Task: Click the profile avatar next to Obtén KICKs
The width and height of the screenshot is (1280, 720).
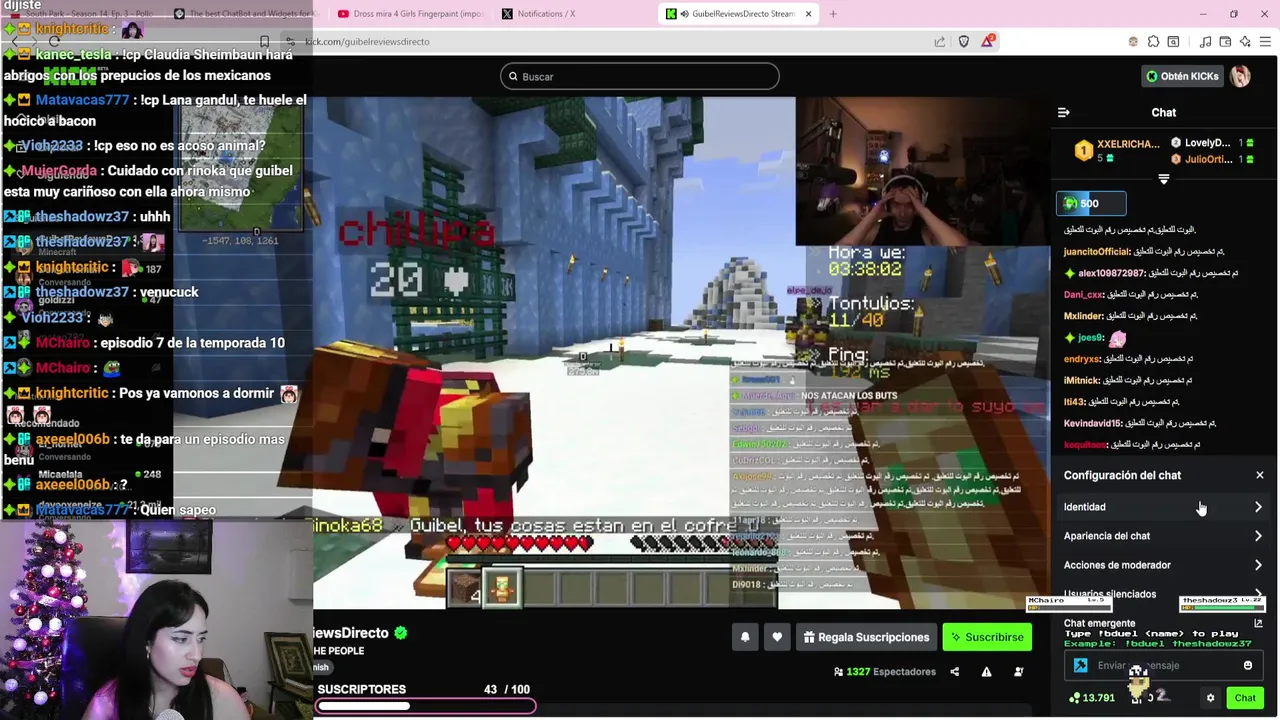Action: pyautogui.click(x=1240, y=76)
